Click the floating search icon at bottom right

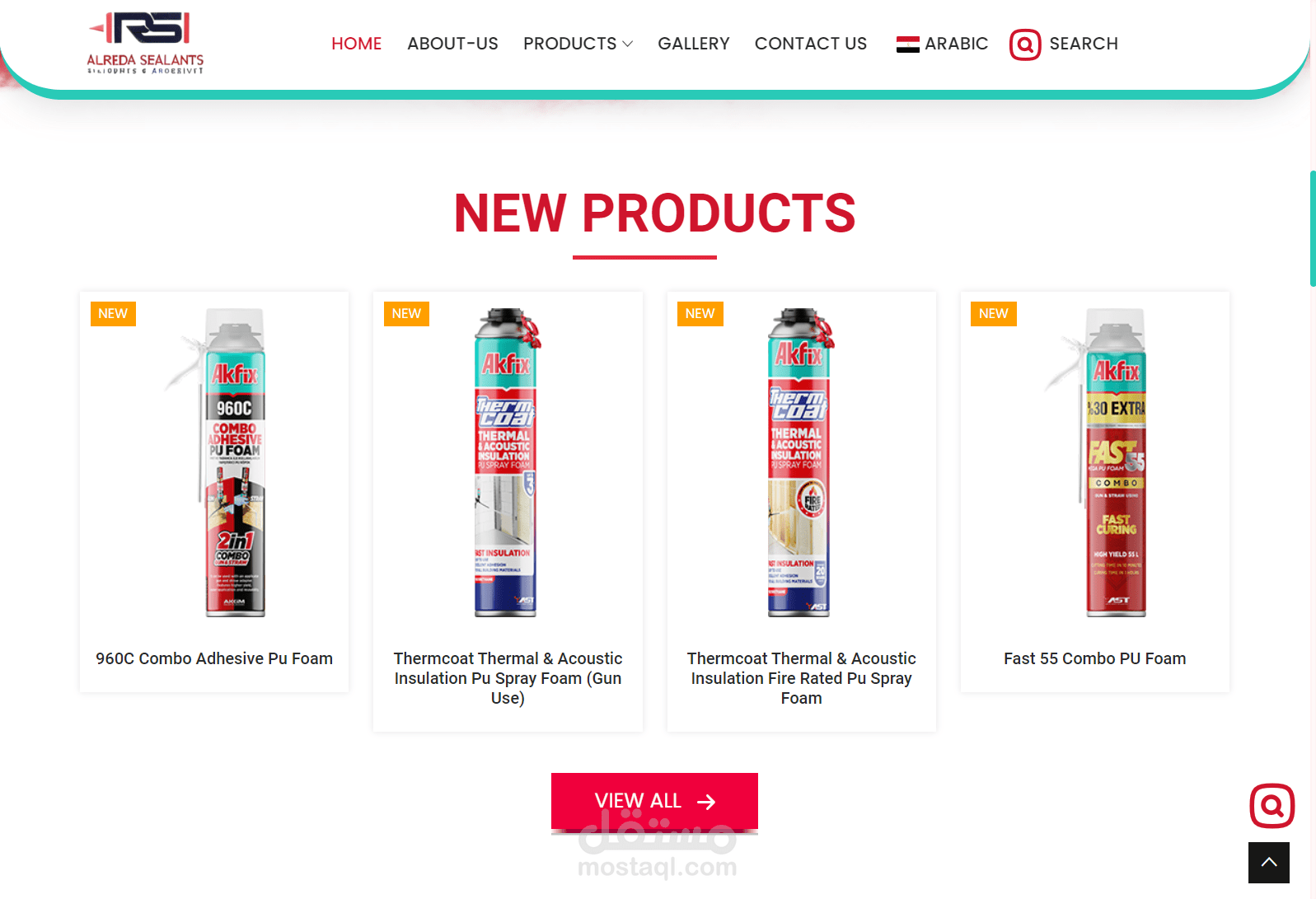pyautogui.click(x=1272, y=805)
